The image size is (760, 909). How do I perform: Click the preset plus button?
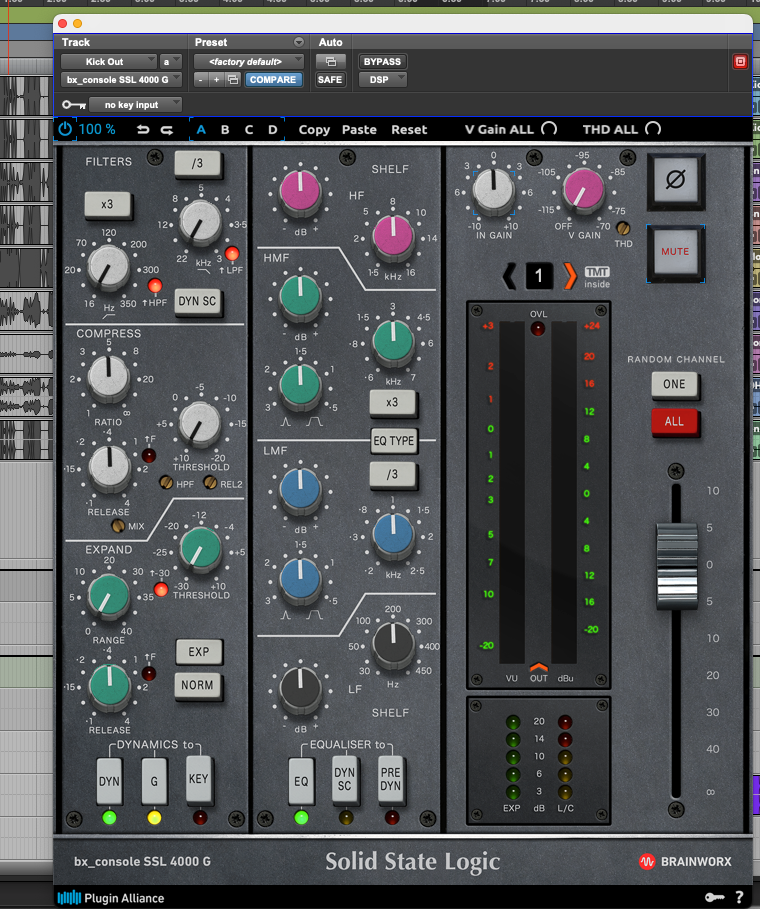(x=216, y=79)
